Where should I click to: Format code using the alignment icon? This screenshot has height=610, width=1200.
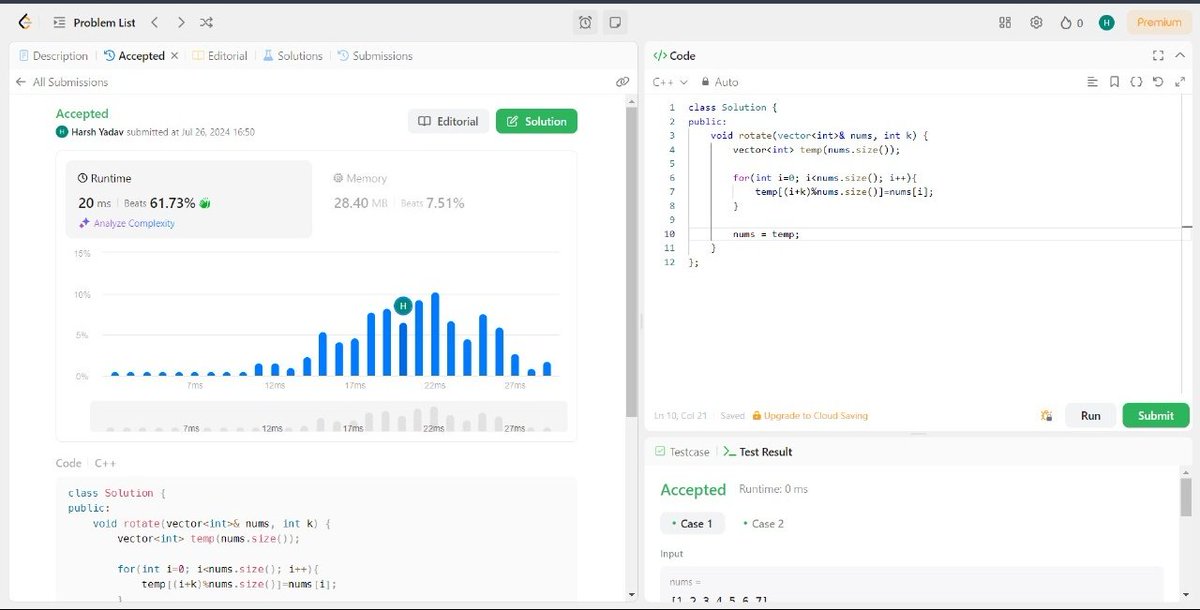1092,82
